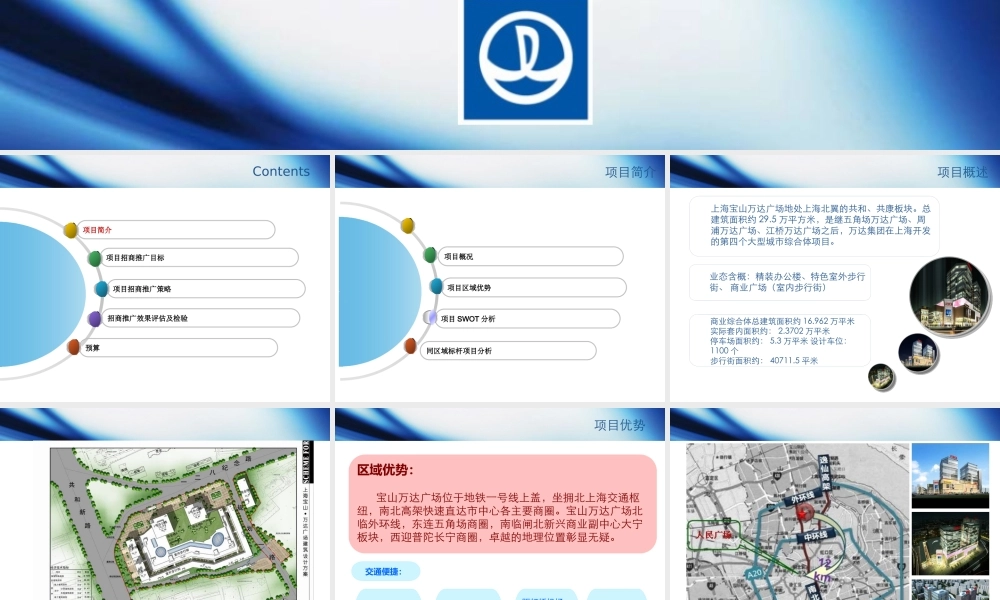Screen dimensions: 1000x600
Task: Click the orange bullet beside 同区域标杆项目分析
Action: click(410, 346)
